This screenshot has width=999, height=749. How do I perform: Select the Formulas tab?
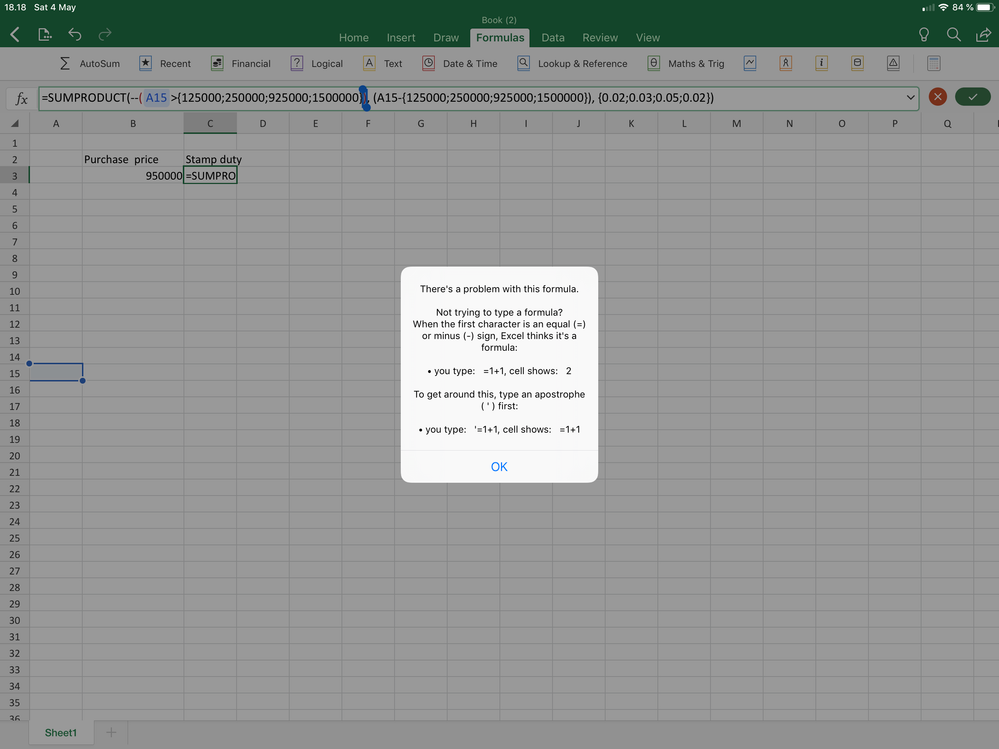500,38
